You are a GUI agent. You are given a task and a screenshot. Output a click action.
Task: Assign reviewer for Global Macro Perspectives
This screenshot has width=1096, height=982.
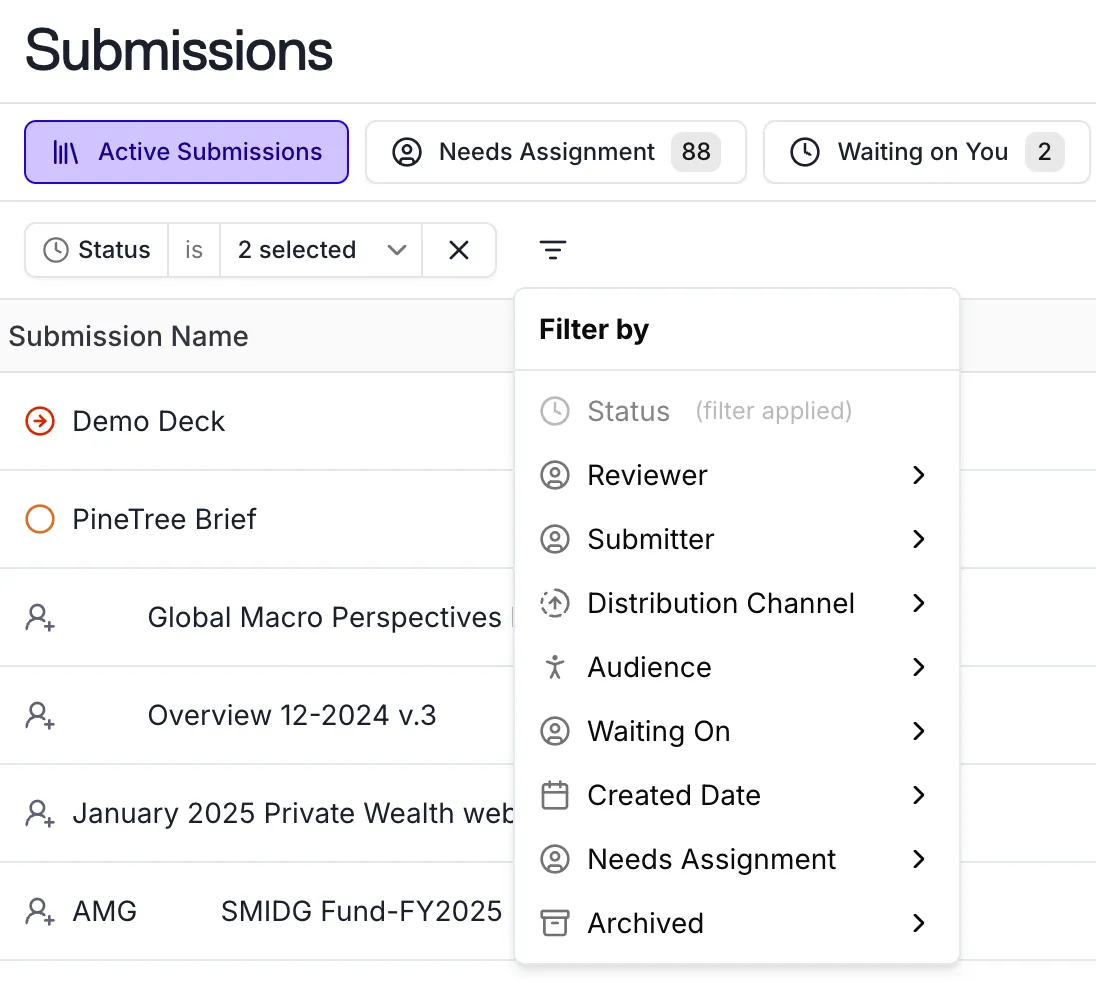(x=40, y=617)
